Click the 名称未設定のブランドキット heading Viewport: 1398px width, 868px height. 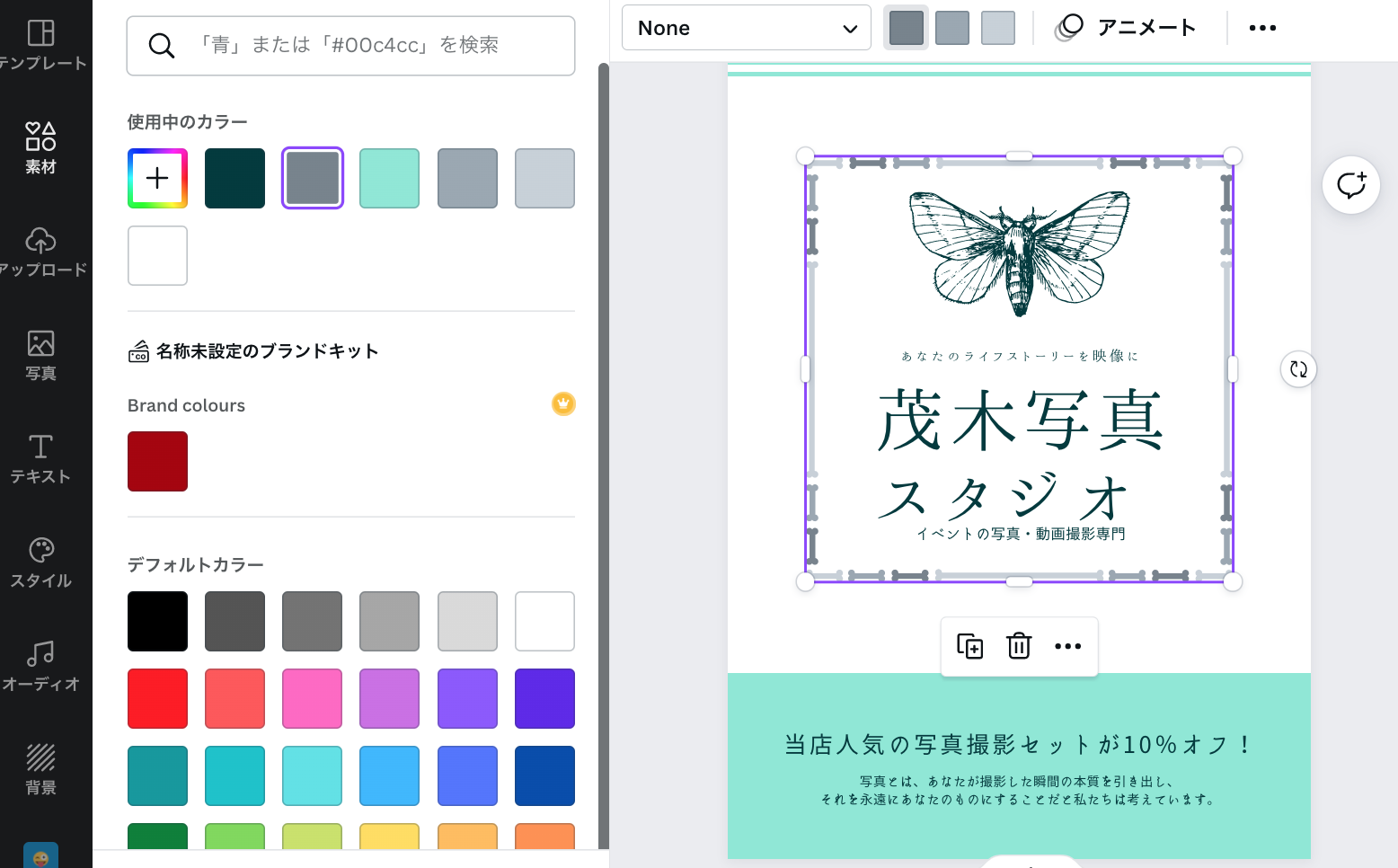coord(268,351)
